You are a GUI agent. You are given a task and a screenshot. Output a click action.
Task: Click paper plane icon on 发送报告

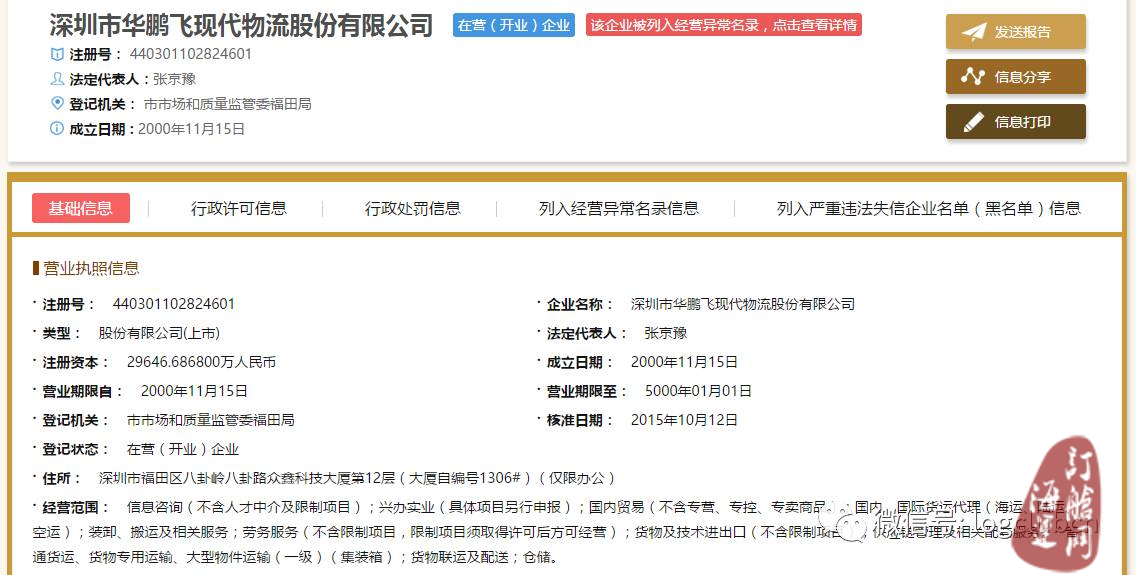[x=973, y=32]
